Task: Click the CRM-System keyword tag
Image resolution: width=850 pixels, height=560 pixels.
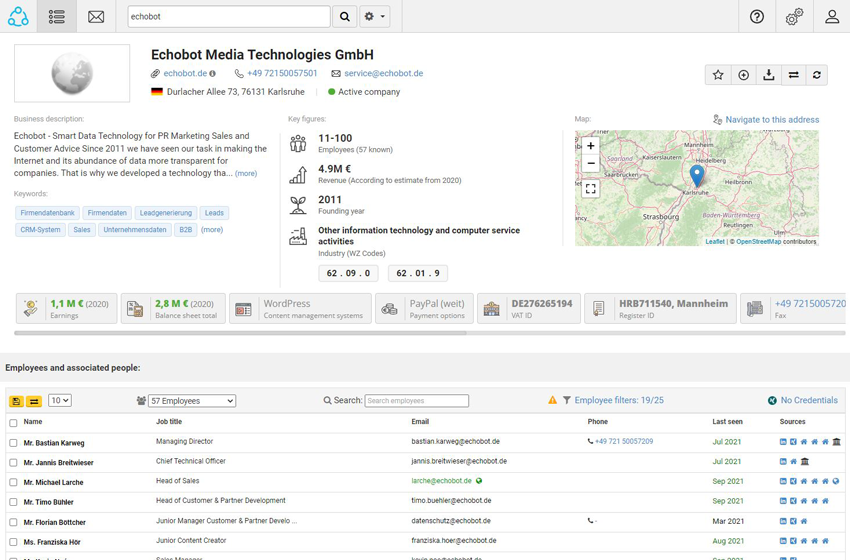Action: pos(41,230)
